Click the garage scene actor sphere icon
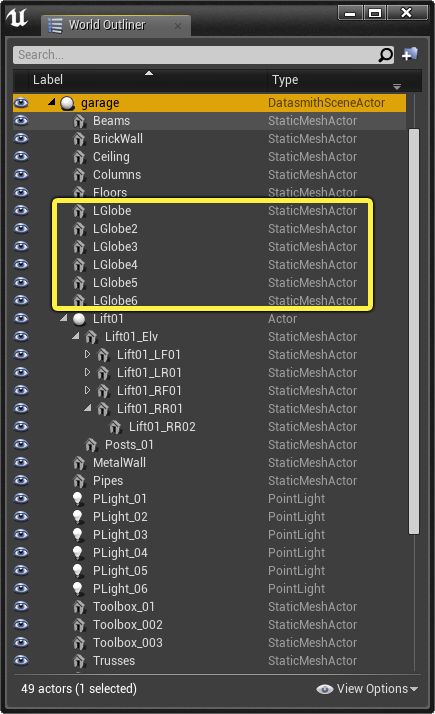This screenshot has height=714, width=435. (x=67, y=103)
